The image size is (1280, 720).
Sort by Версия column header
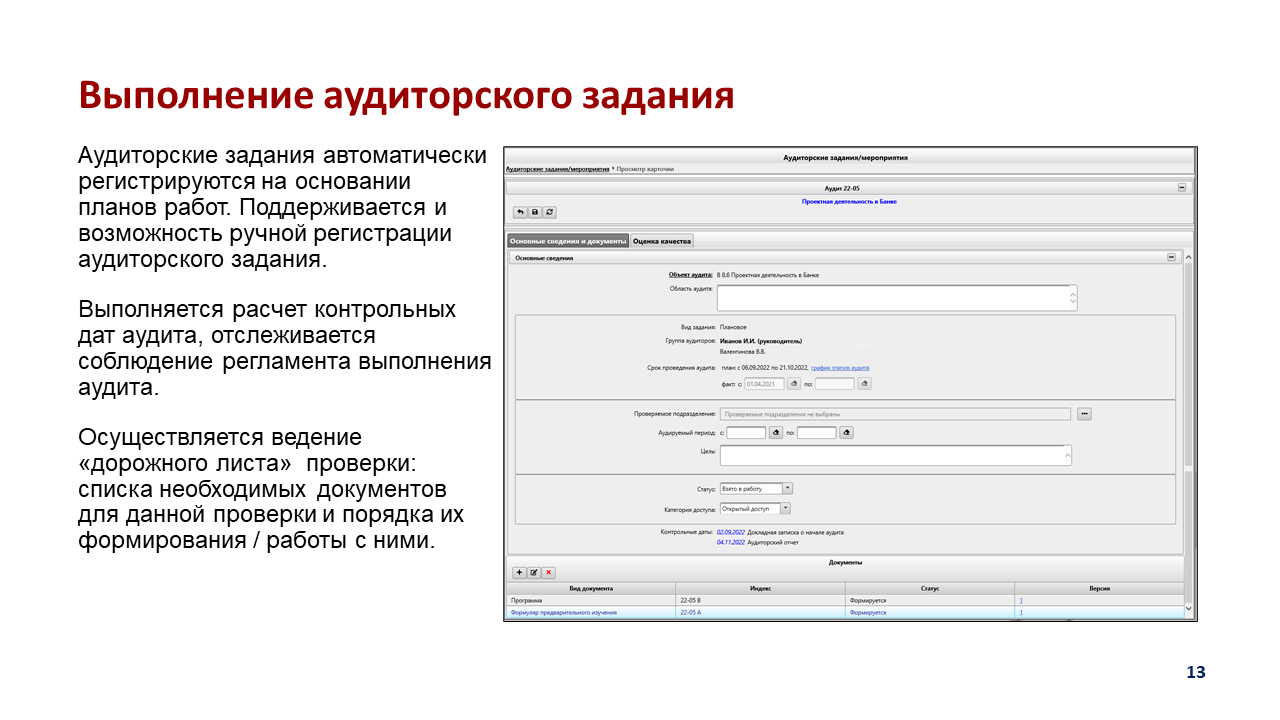1099,589
